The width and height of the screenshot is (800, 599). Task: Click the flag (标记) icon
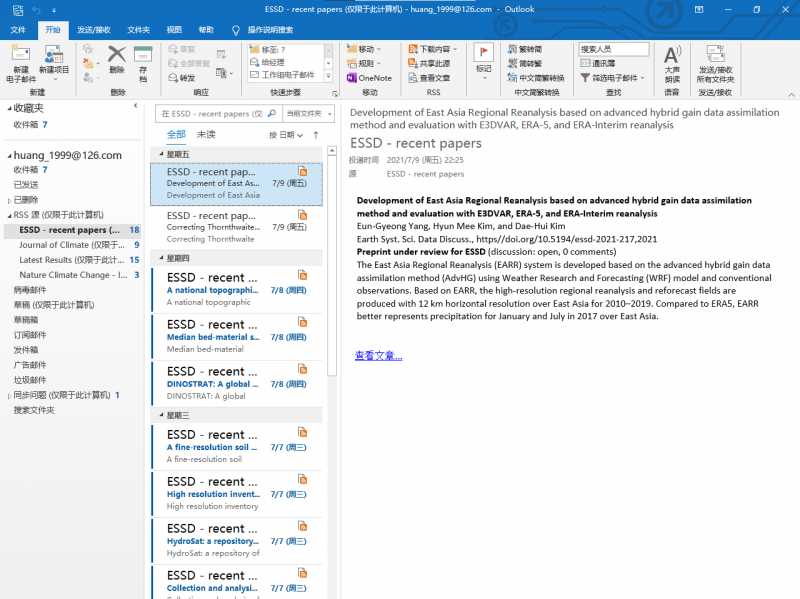[483, 54]
